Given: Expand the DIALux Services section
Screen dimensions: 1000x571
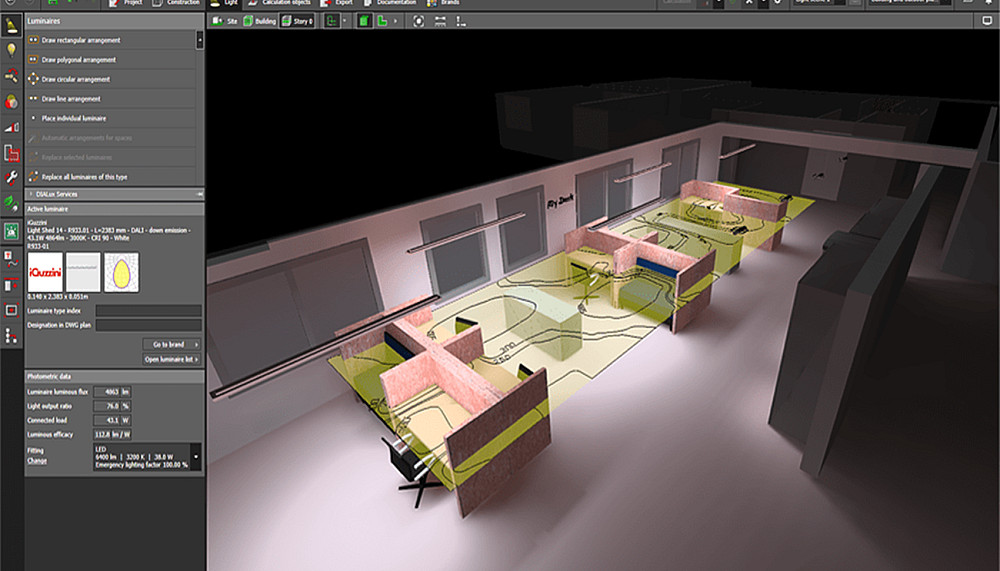Looking at the screenshot, I should click(x=114, y=194).
